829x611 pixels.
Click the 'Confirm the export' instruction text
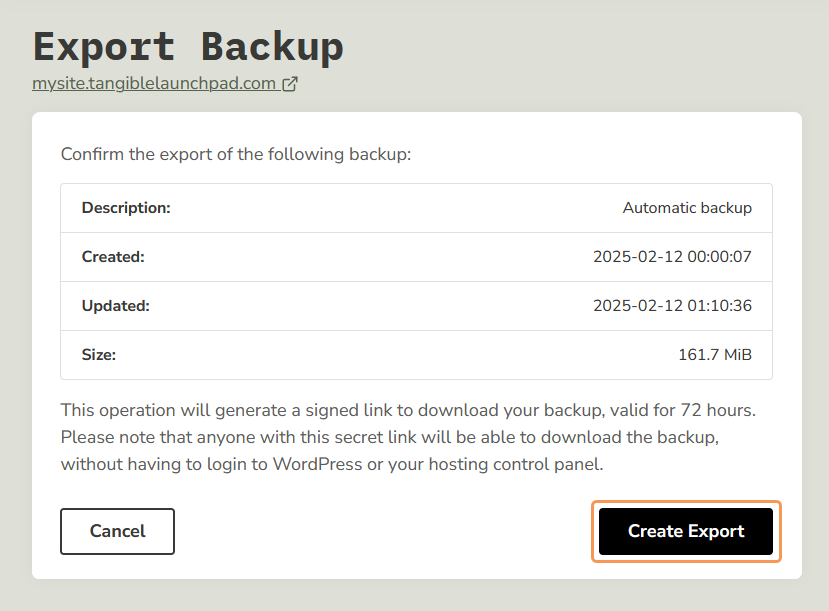click(236, 154)
